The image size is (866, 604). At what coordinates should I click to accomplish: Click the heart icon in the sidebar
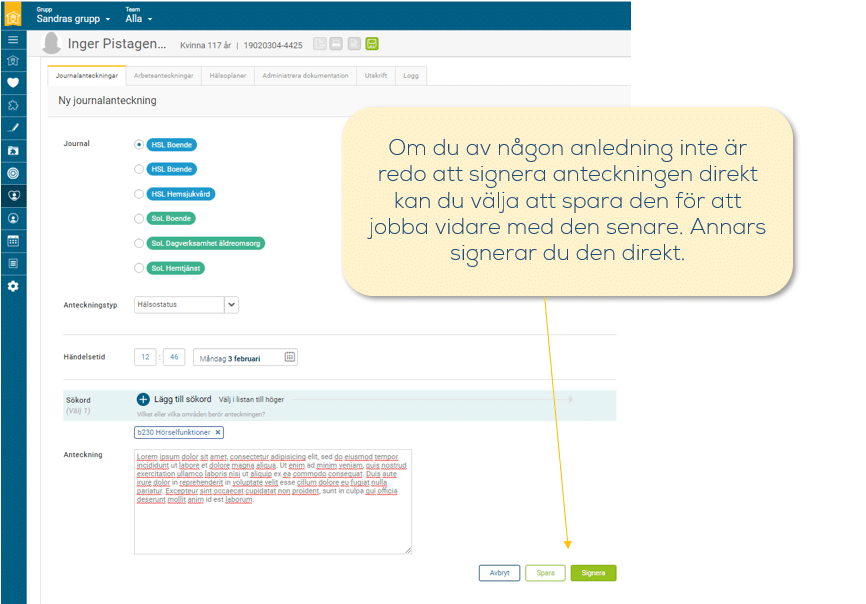(x=13, y=83)
